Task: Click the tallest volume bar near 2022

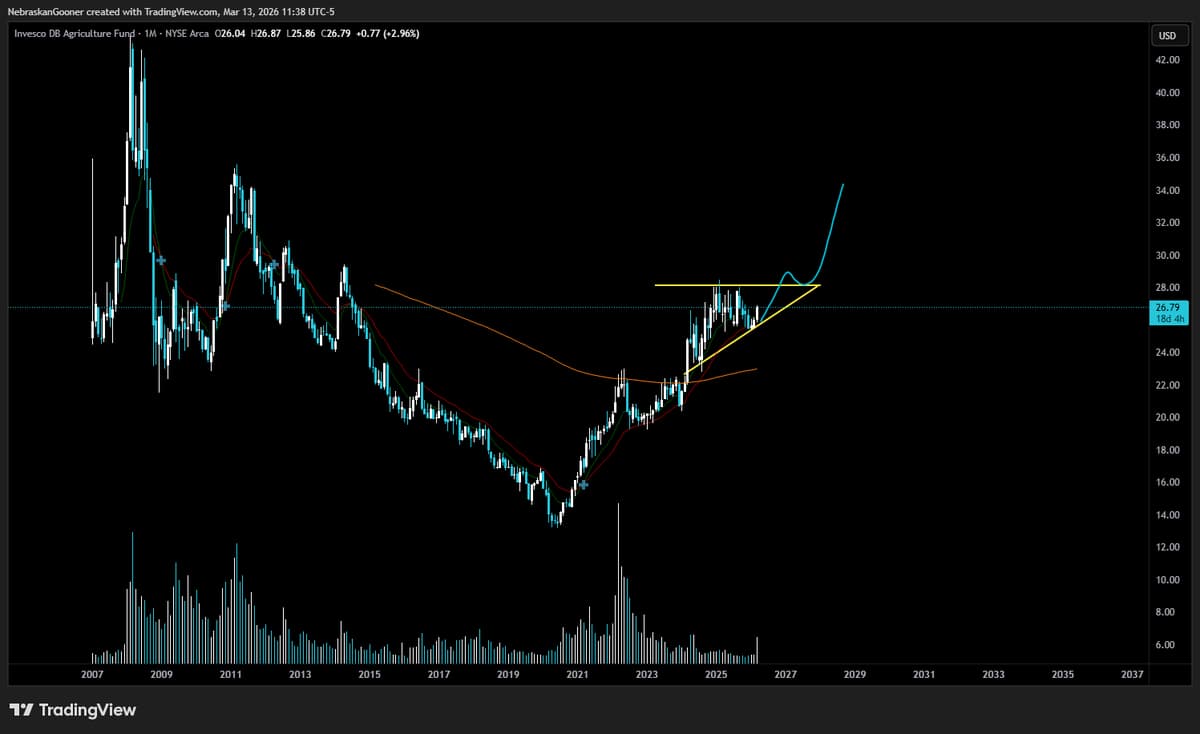Action: pyautogui.click(x=618, y=580)
